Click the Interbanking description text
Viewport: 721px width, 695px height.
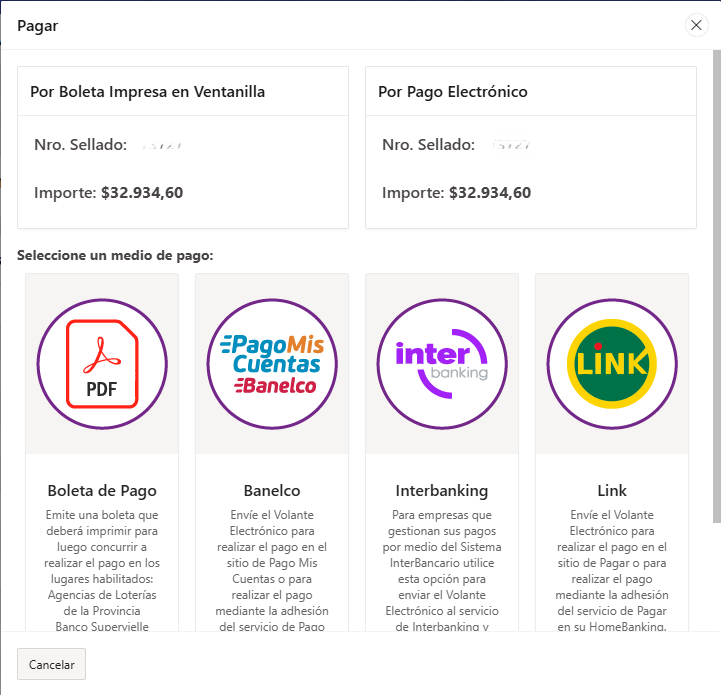click(442, 570)
